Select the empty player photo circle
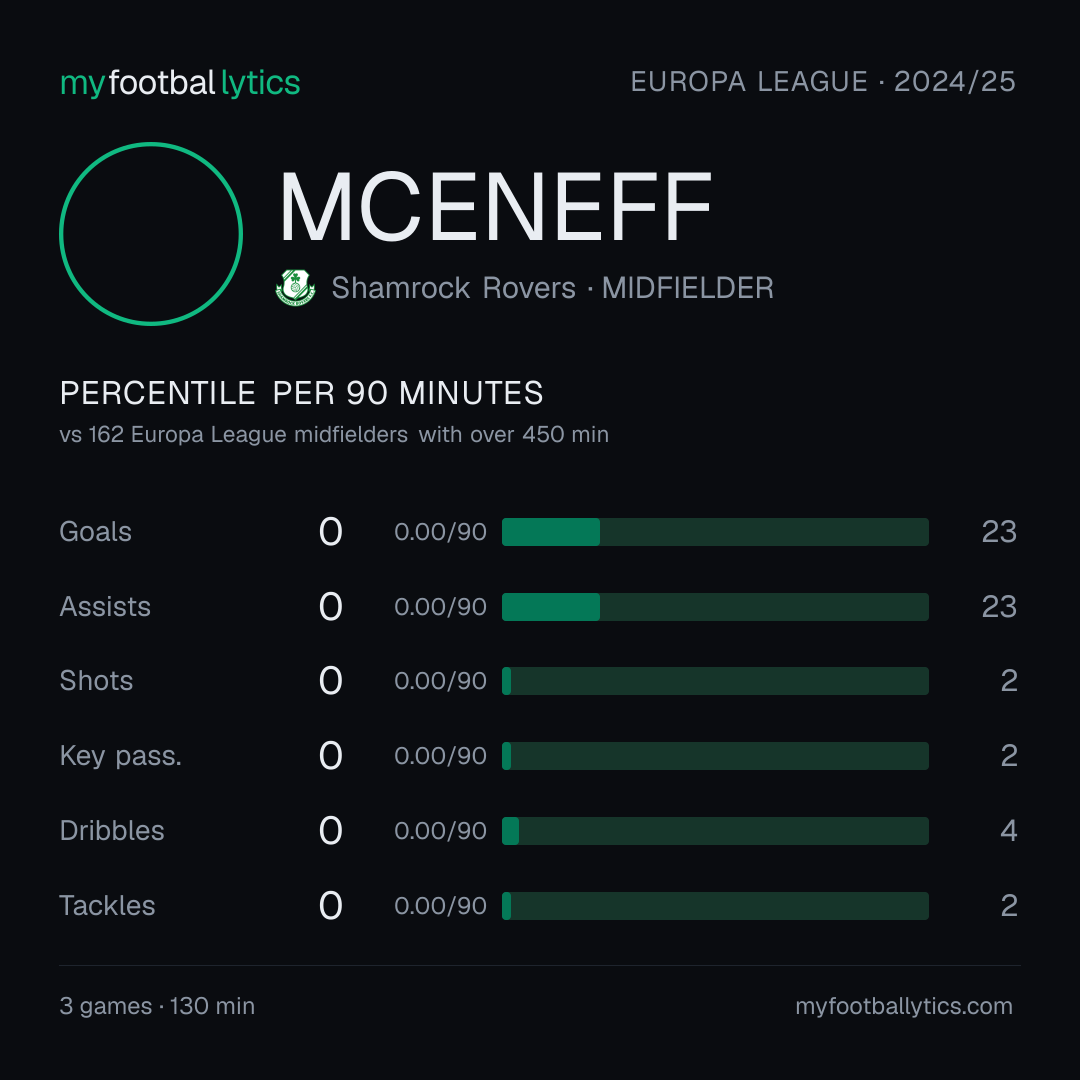Screen dimensions: 1080x1080 click(x=151, y=233)
